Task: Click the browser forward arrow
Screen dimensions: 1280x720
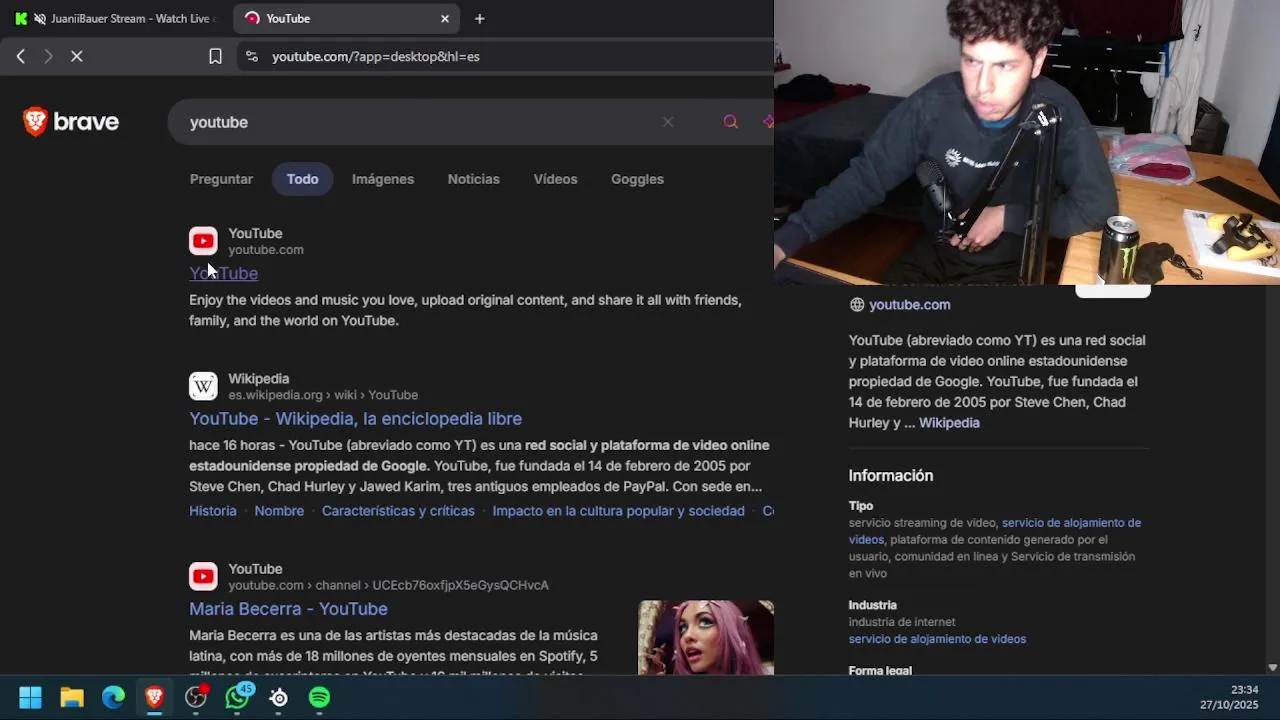Action: pos(48,57)
